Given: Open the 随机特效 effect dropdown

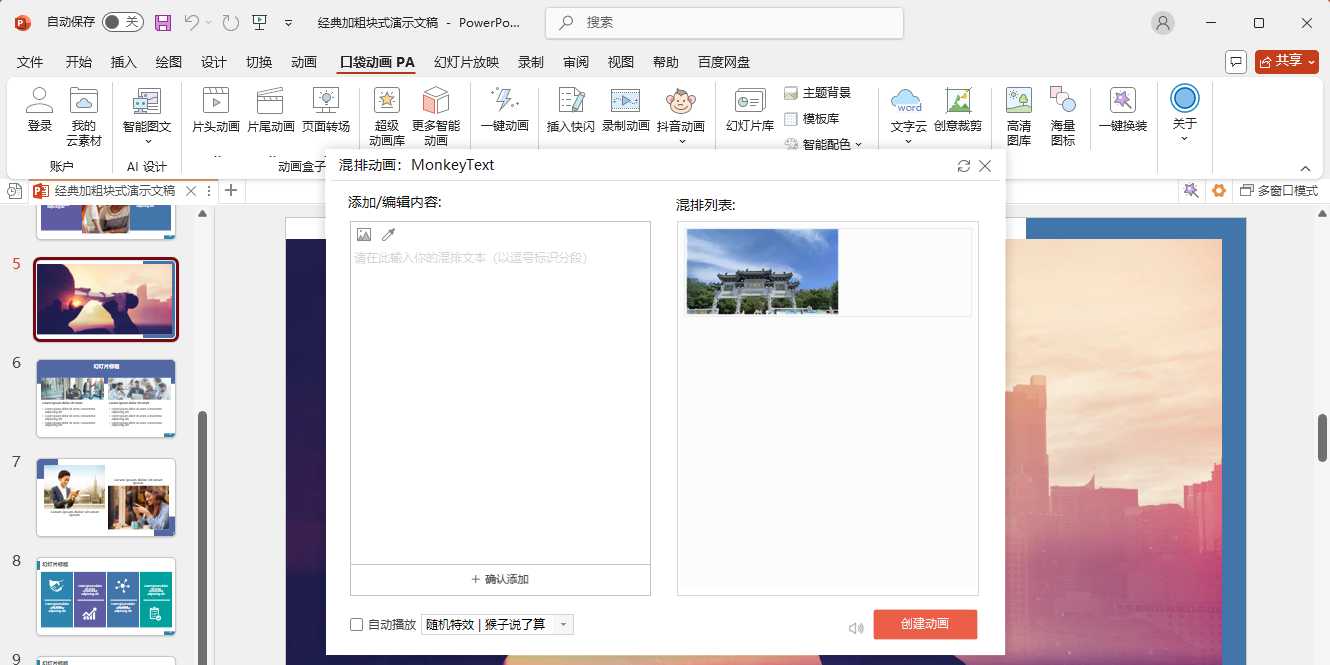Looking at the screenshot, I should [563, 625].
